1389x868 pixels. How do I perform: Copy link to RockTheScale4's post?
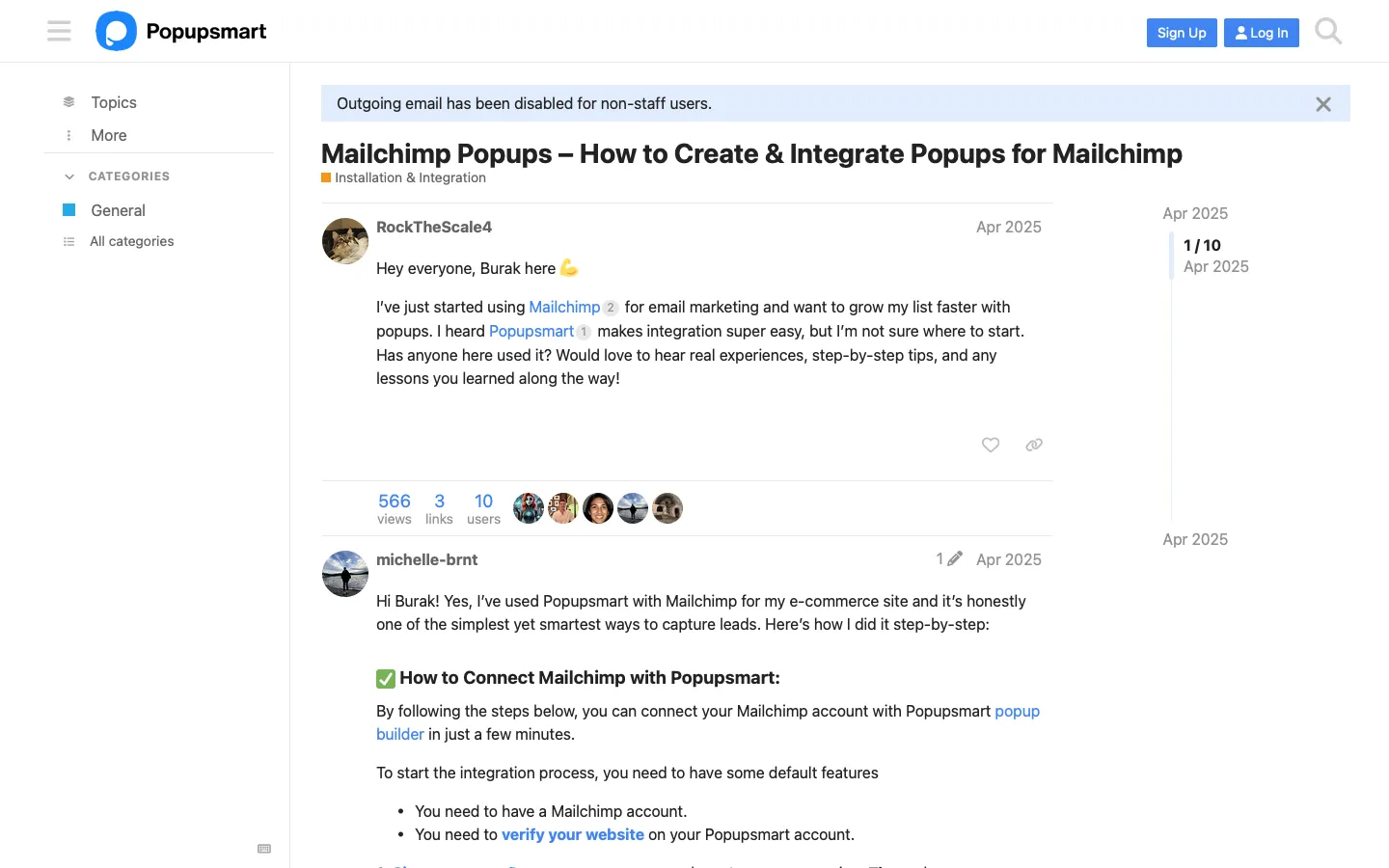point(1034,445)
